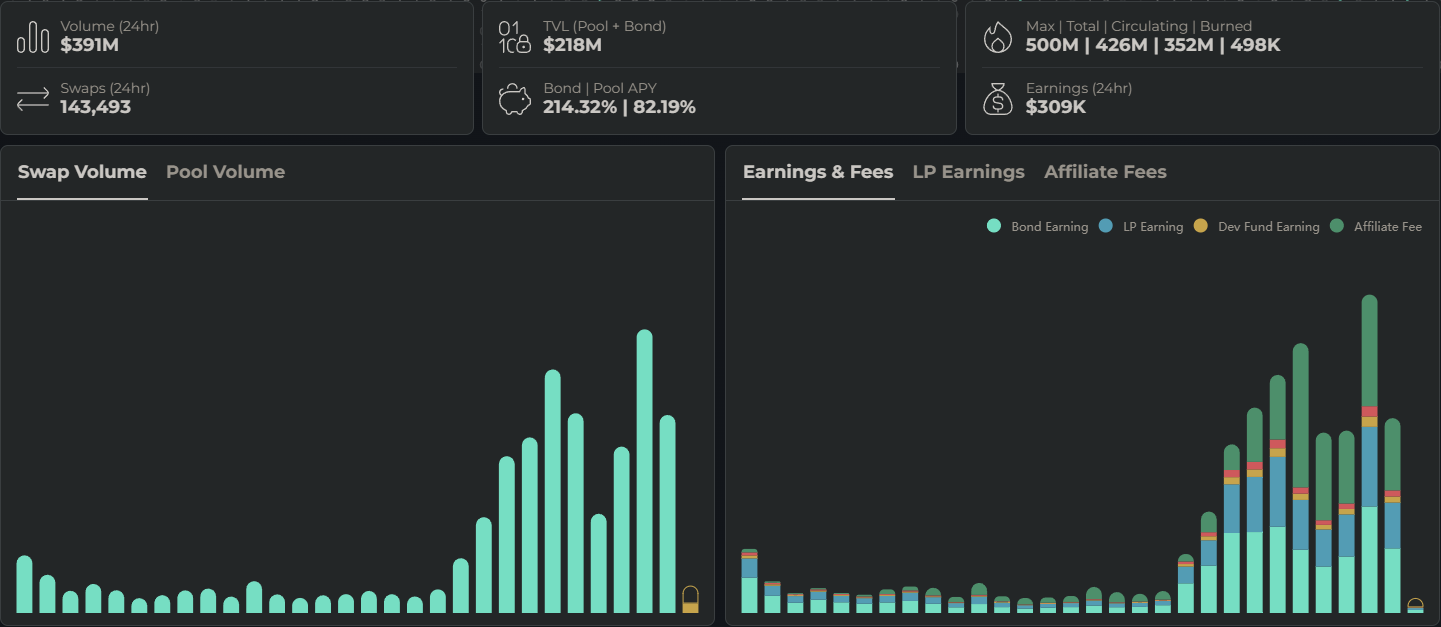The height and width of the screenshot is (627, 1441).
Task: Click the Earnings money bag icon
Action: [x=997, y=98]
